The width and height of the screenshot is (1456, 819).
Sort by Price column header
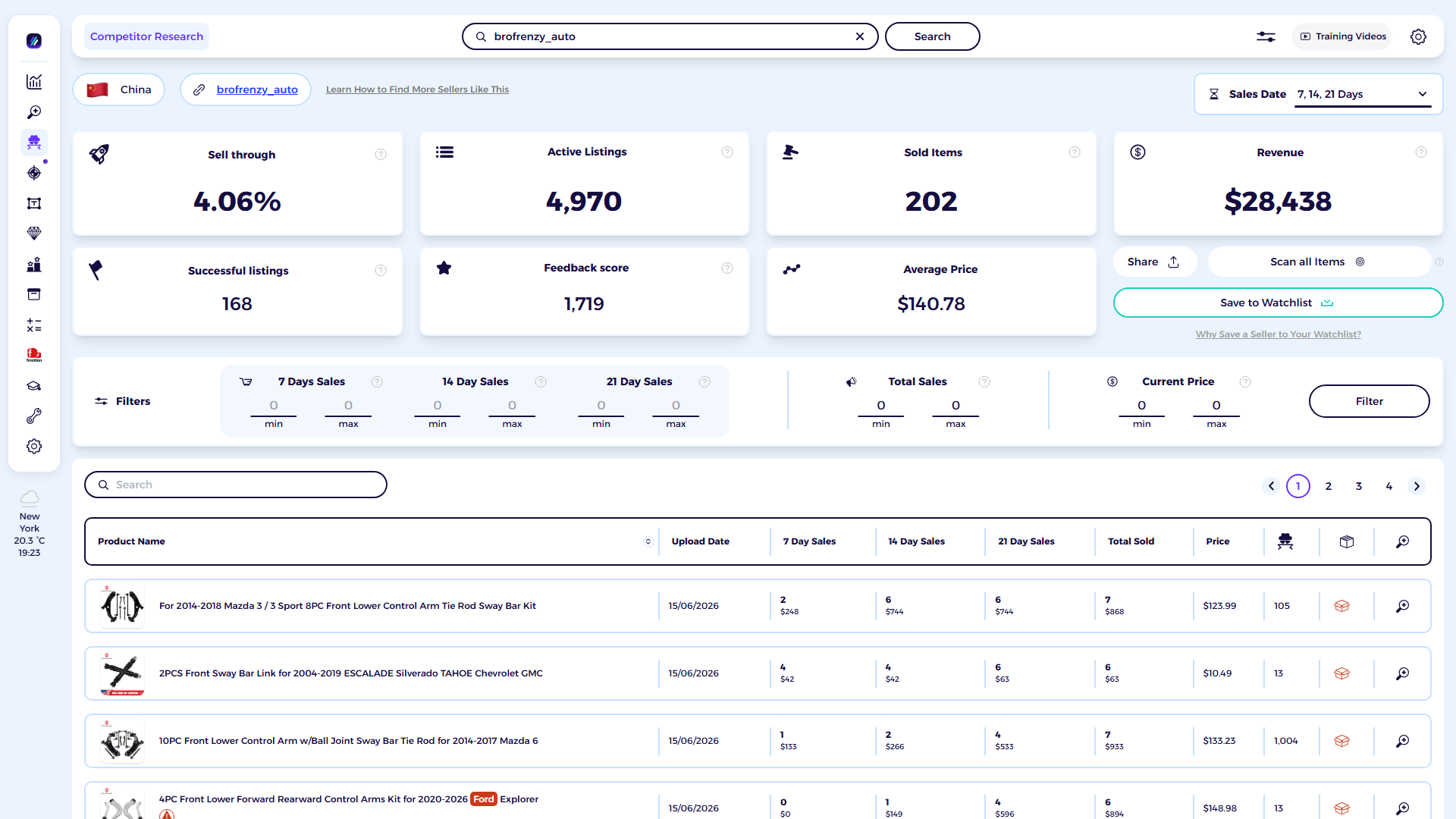1217,541
